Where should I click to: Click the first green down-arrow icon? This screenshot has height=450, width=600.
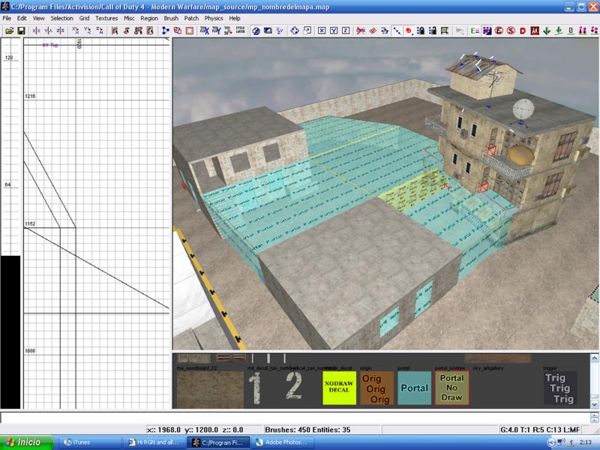tap(547, 31)
